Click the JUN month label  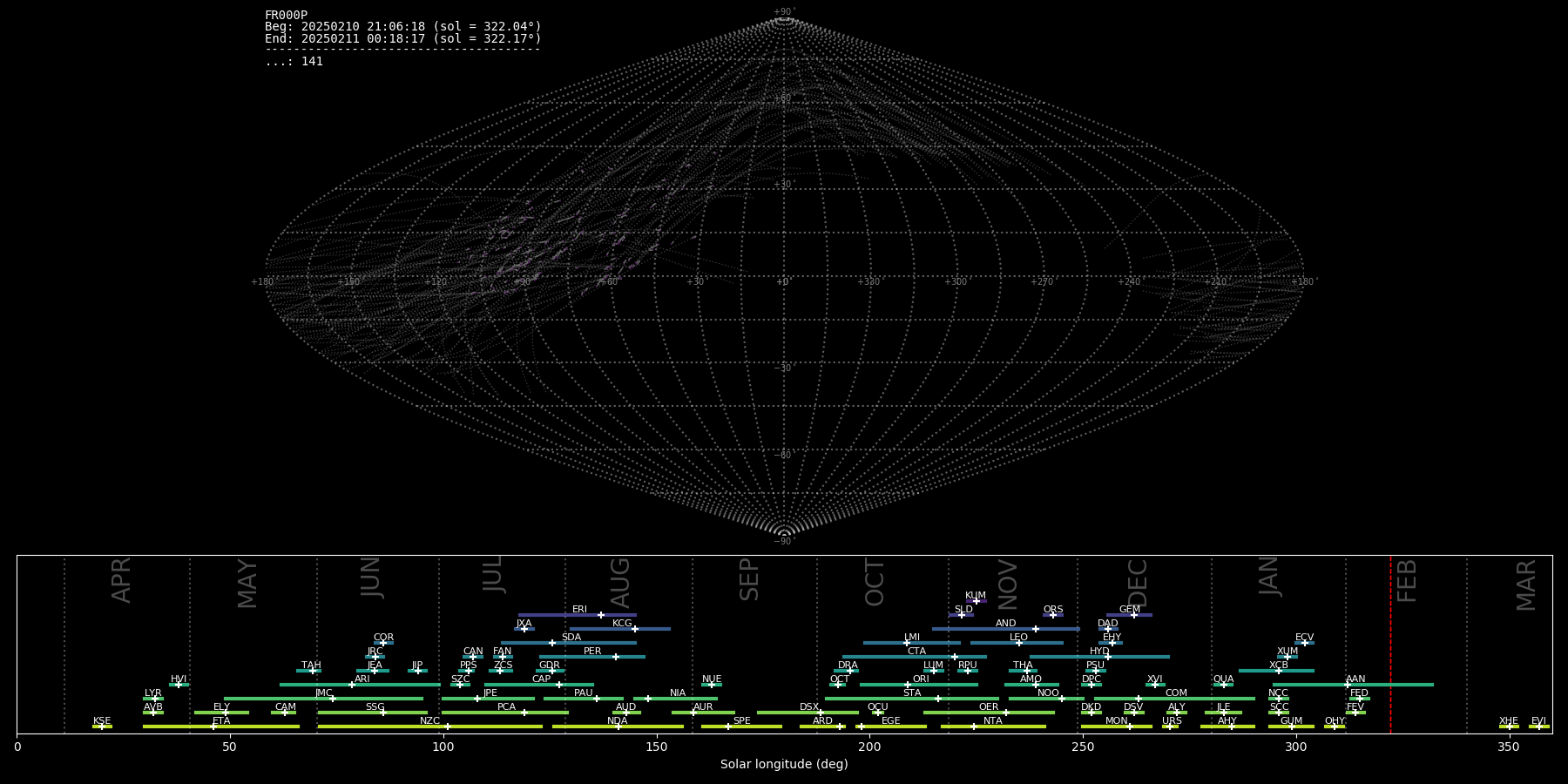pyautogui.click(x=371, y=577)
